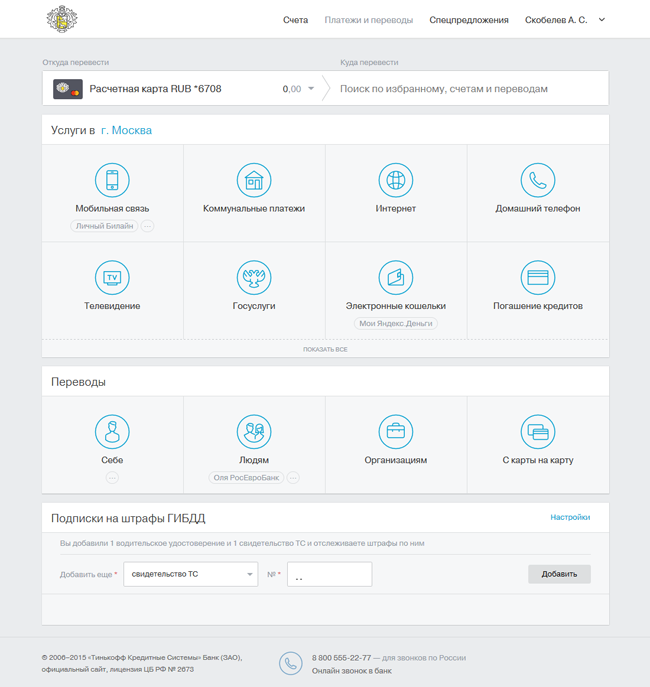
Task: Click the Электронные кошельки label
Action: [x=396, y=306]
